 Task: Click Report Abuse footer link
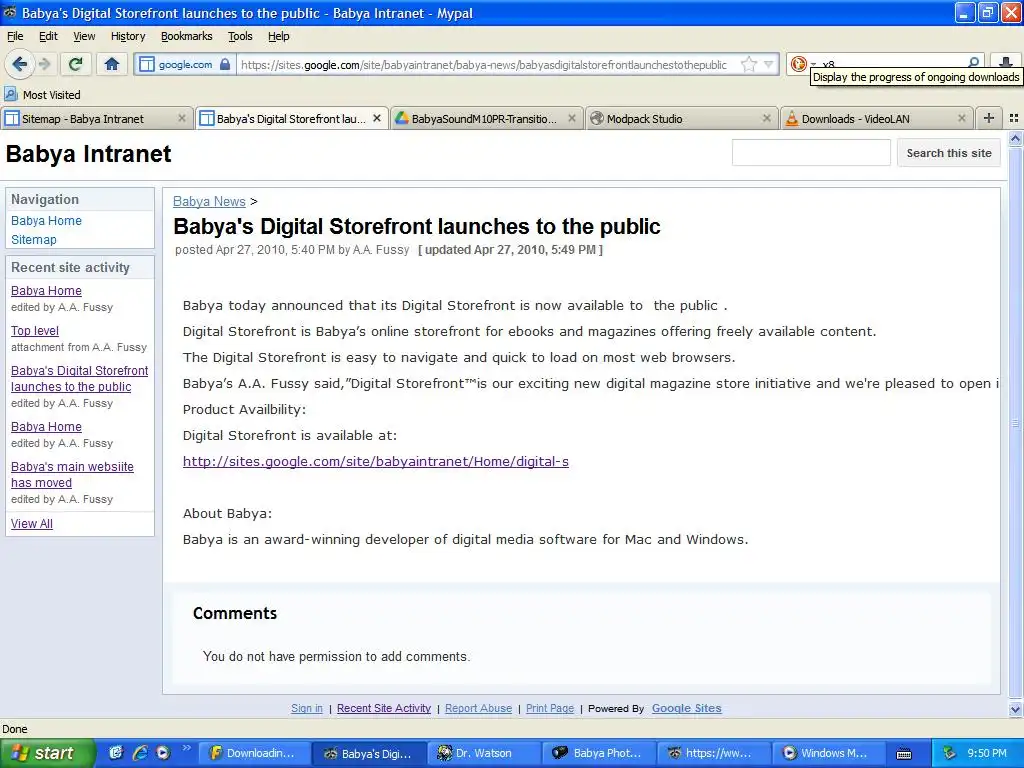pyautogui.click(x=479, y=709)
